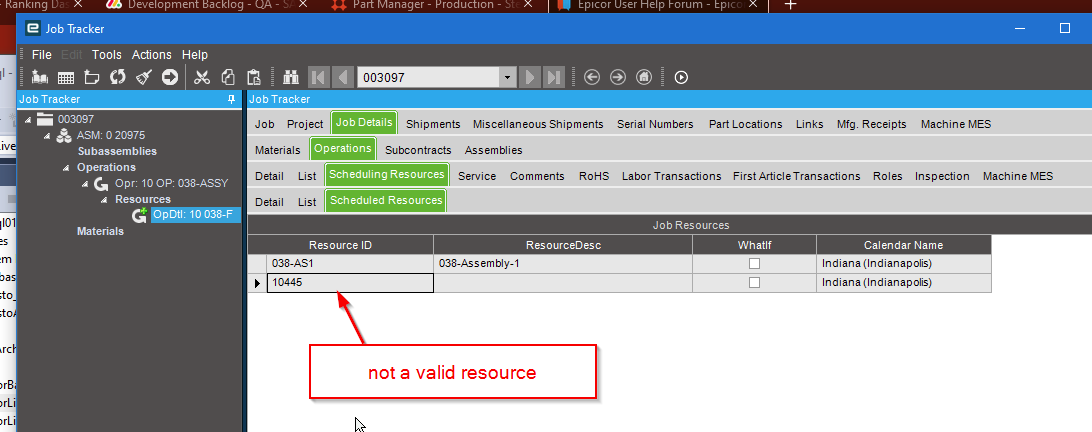Go to previous record navigation button
Screen dimensions: 1092x432
(343, 77)
